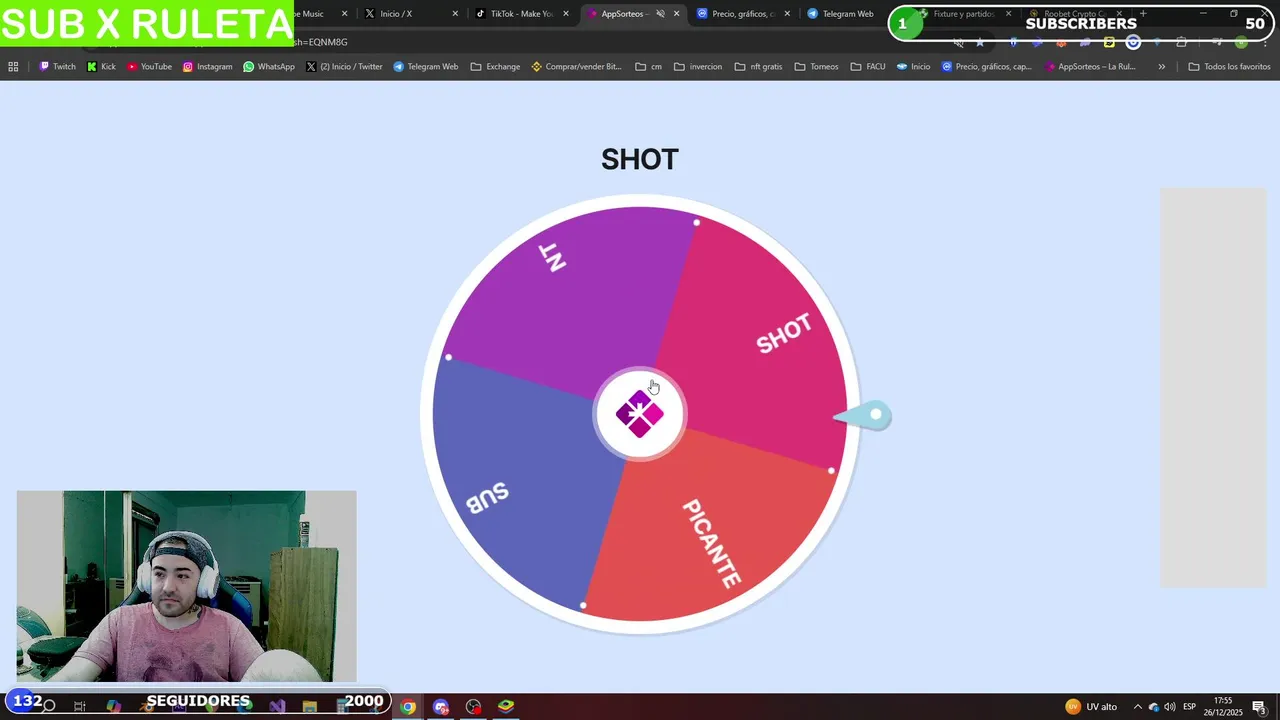Open the network icon in the tray

(1154, 707)
